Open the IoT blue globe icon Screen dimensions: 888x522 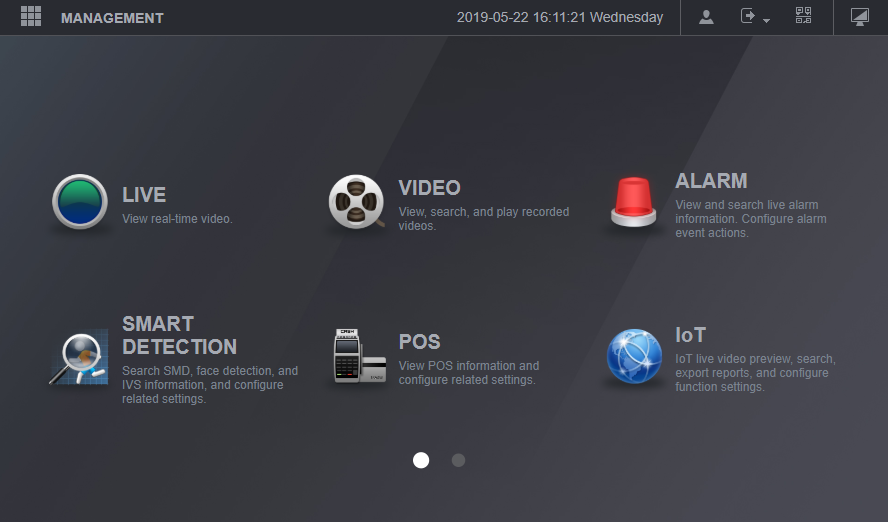pyautogui.click(x=634, y=356)
